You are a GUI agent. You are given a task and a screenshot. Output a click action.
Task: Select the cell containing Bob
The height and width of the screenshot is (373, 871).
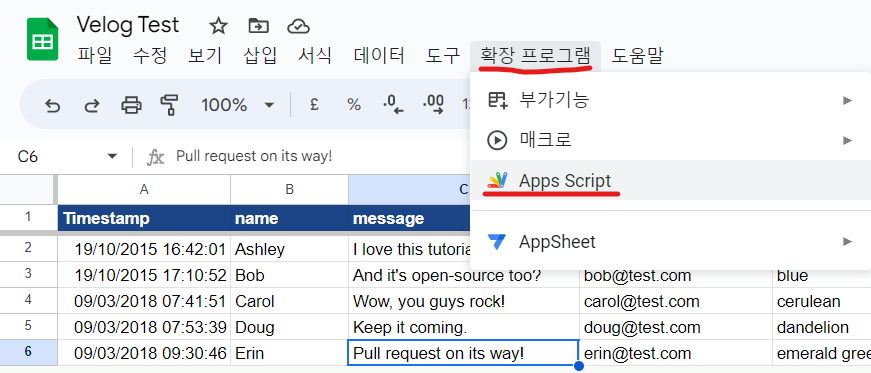pyautogui.click(x=289, y=275)
